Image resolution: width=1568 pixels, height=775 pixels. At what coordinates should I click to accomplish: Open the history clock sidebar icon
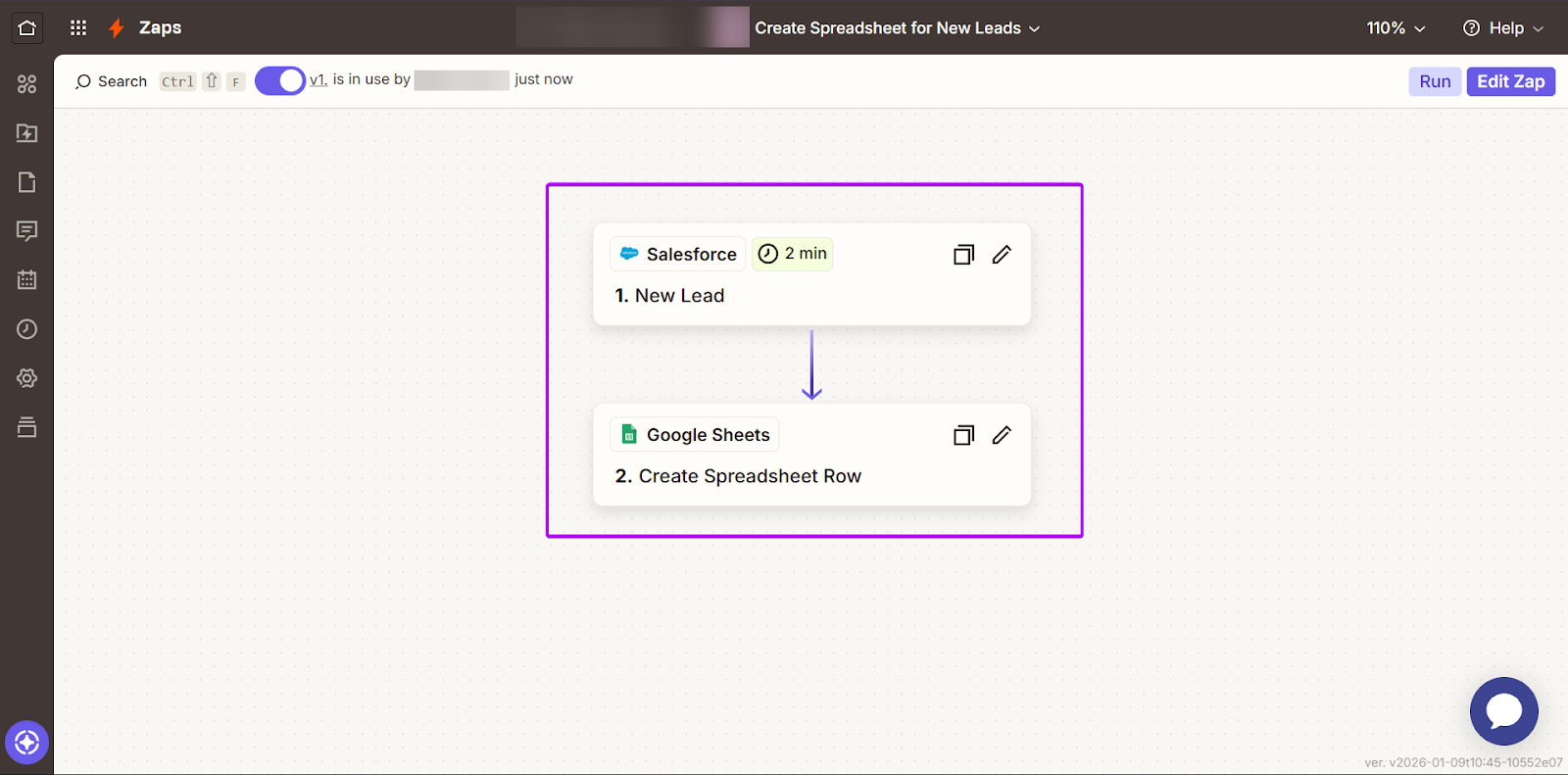tap(27, 329)
